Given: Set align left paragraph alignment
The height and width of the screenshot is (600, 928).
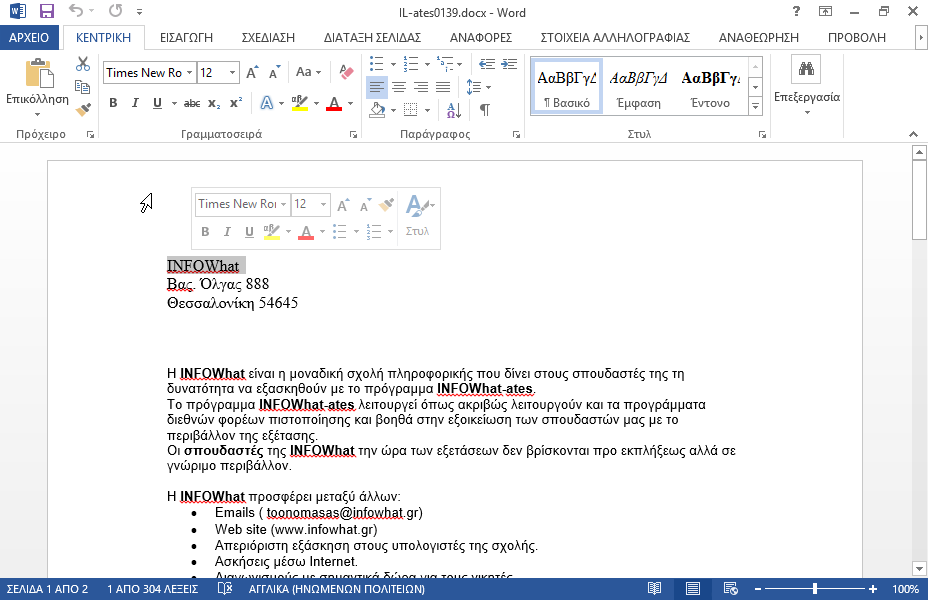Looking at the screenshot, I should click(376, 87).
